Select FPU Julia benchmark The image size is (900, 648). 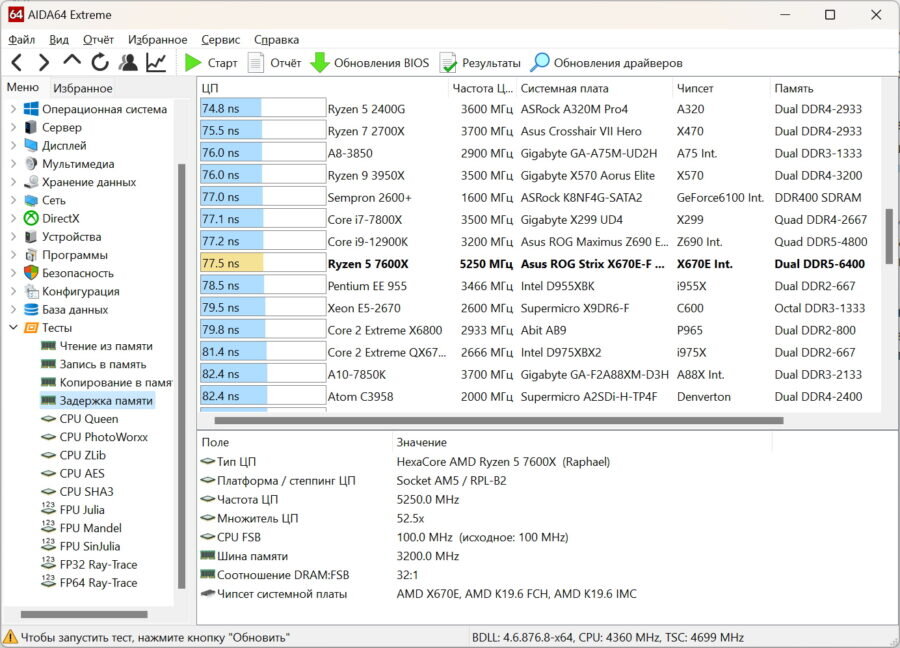pos(82,510)
